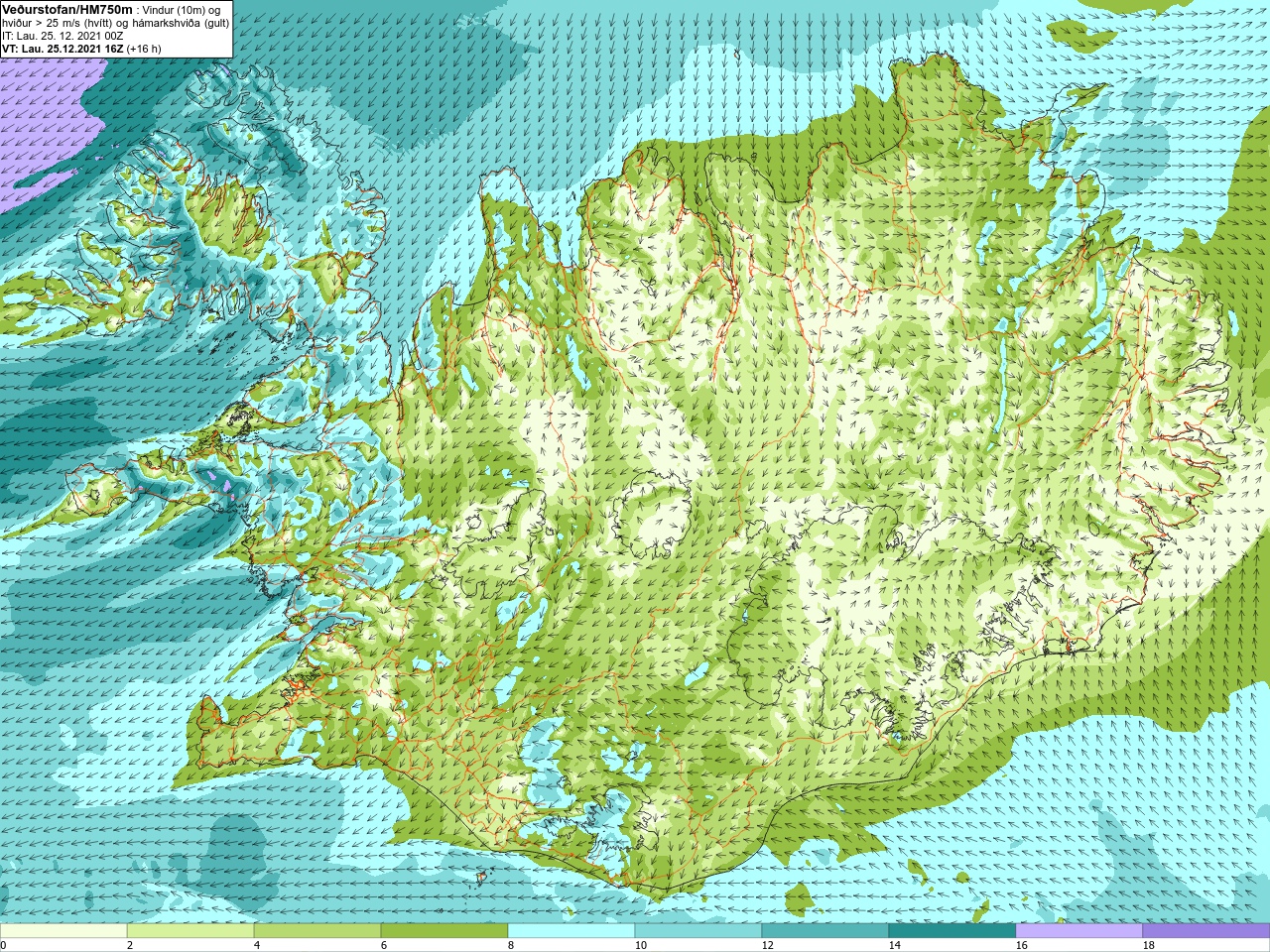Click the teal 12–14 m/s legend swatch
Image resolution: width=1270 pixels, height=952 pixels.
[x=825, y=931]
